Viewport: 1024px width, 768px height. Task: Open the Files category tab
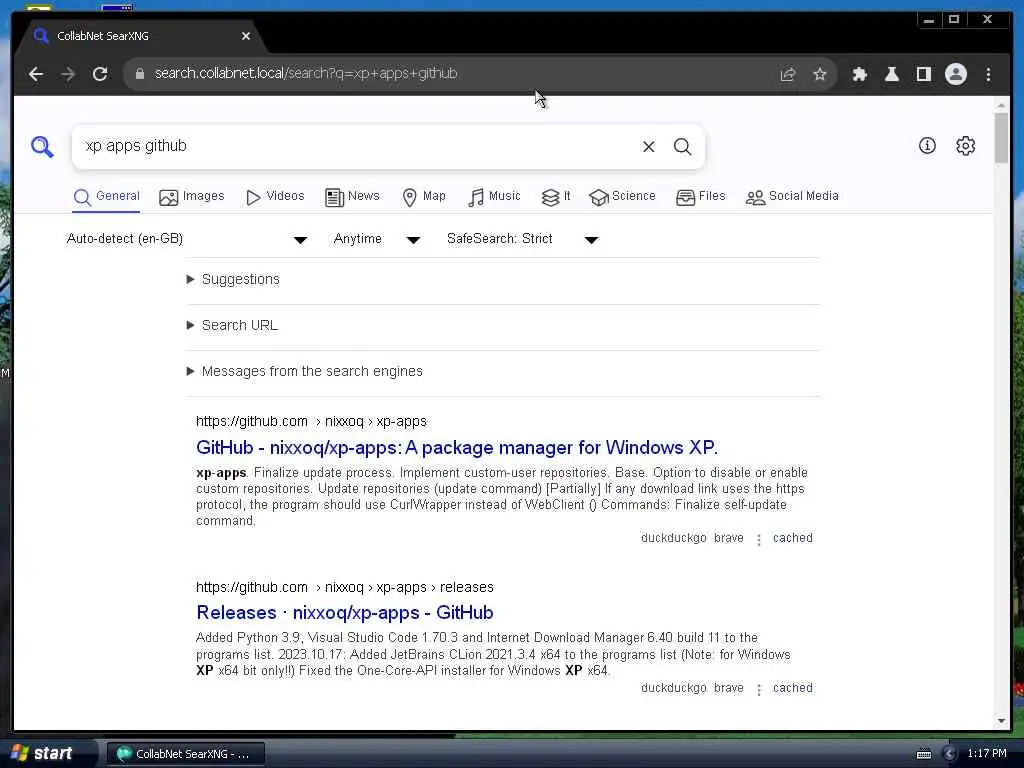(x=701, y=197)
